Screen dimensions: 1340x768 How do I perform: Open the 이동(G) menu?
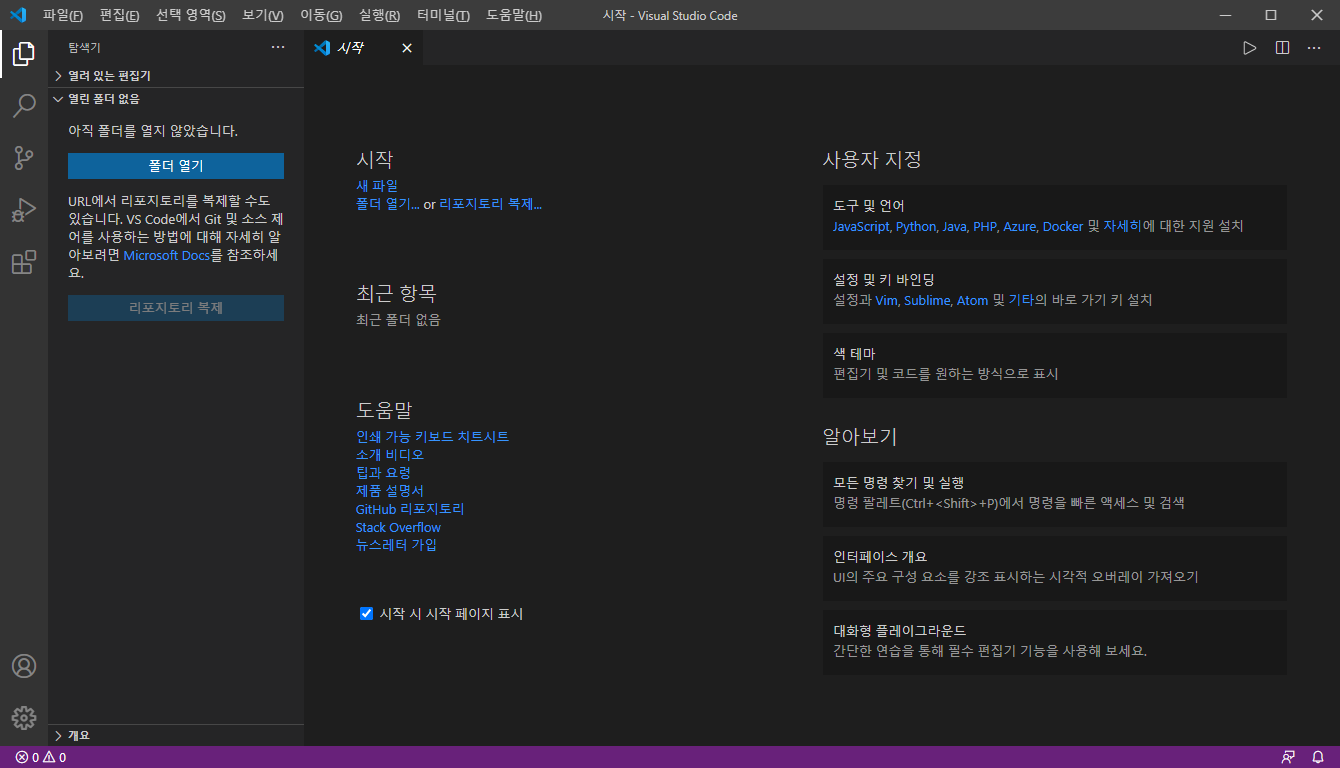321,15
